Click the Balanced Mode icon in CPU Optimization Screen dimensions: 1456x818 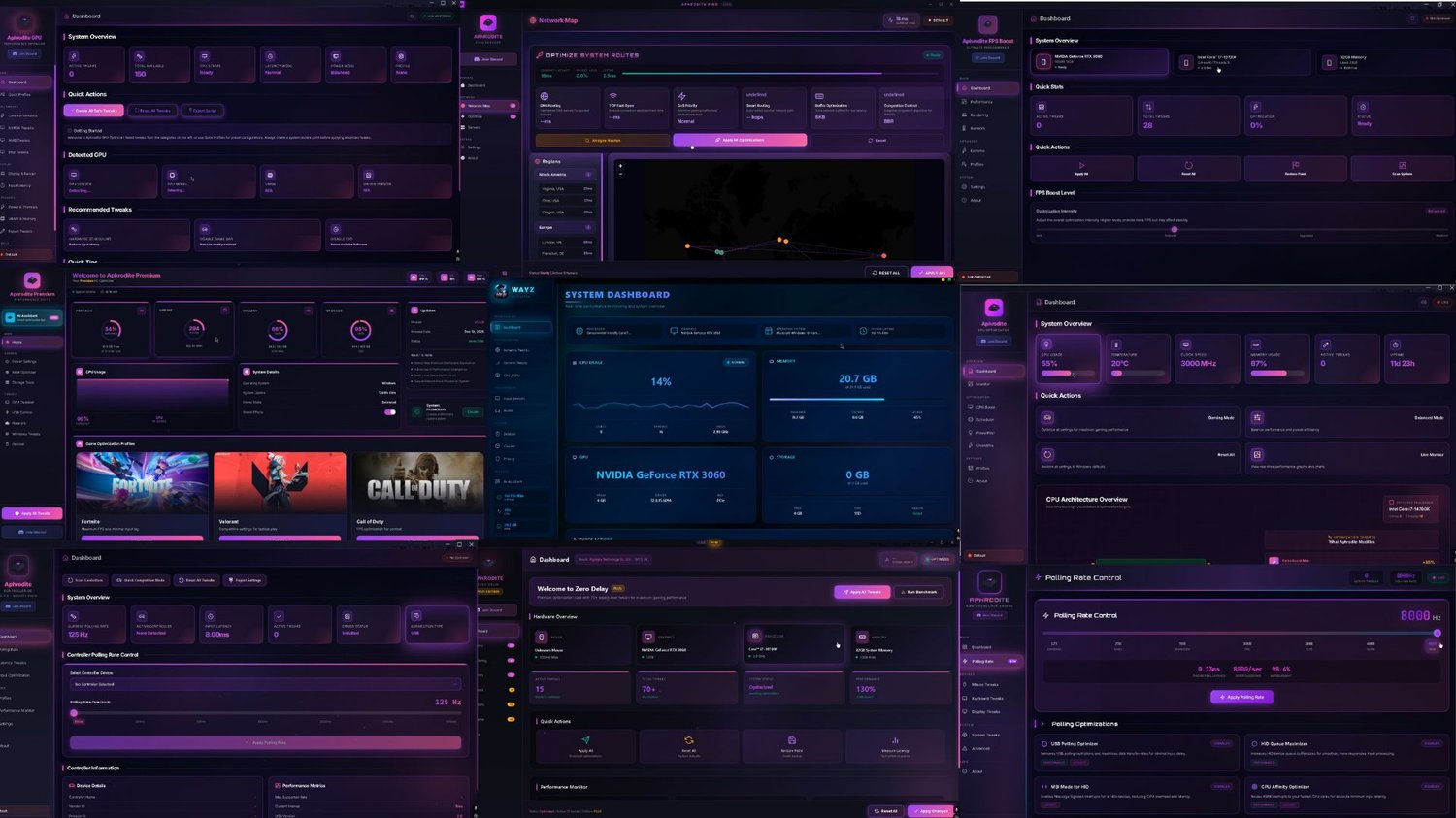pos(1257,417)
